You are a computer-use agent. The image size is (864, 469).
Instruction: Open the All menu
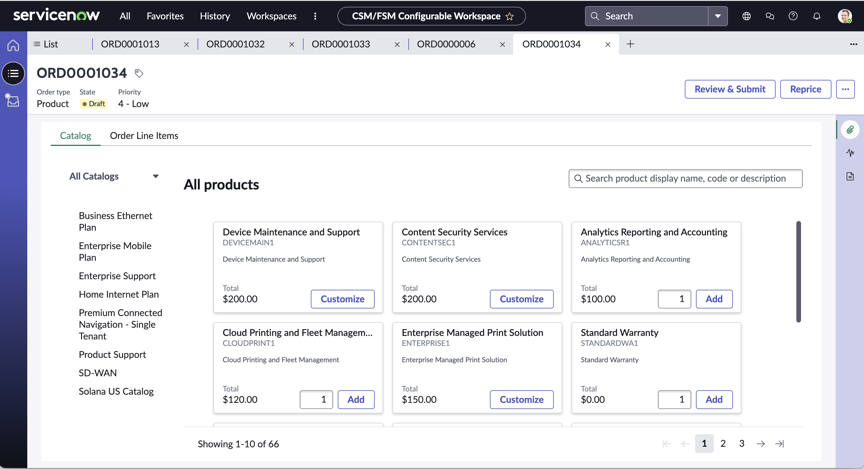point(125,16)
